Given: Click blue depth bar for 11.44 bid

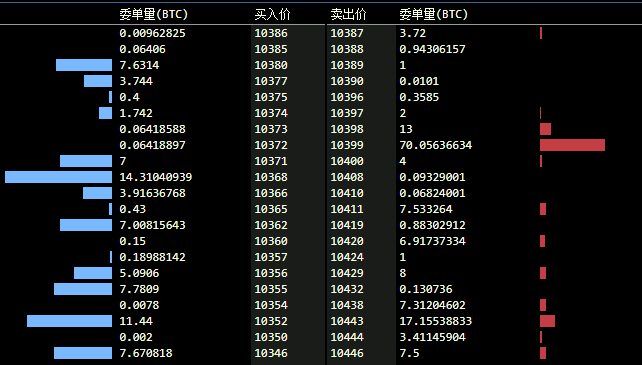Looking at the screenshot, I should [x=70, y=321].
